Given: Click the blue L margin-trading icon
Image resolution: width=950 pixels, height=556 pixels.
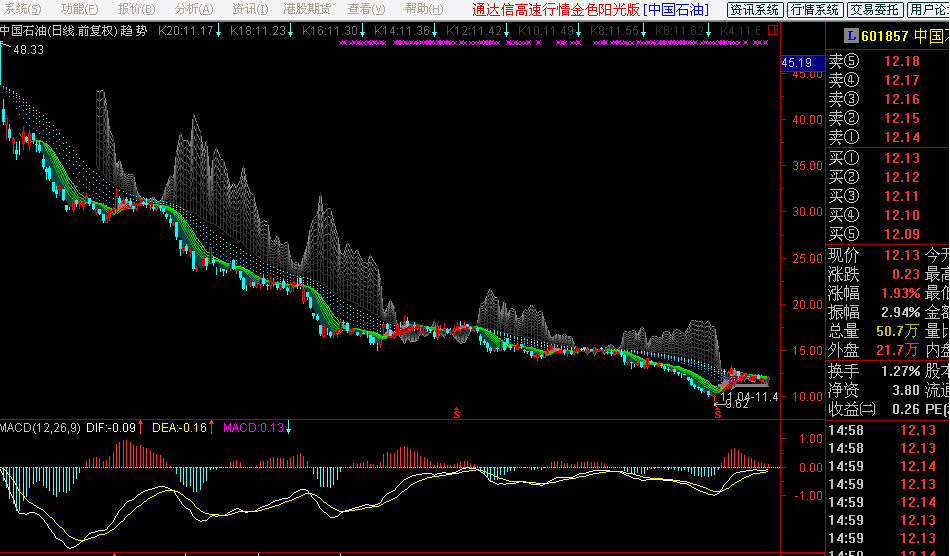Looking at the screenshot, I should coord(851,36).
